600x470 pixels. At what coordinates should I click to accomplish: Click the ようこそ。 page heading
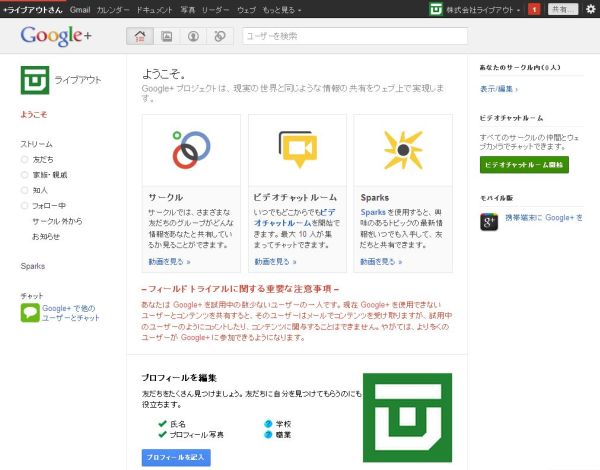164,73
